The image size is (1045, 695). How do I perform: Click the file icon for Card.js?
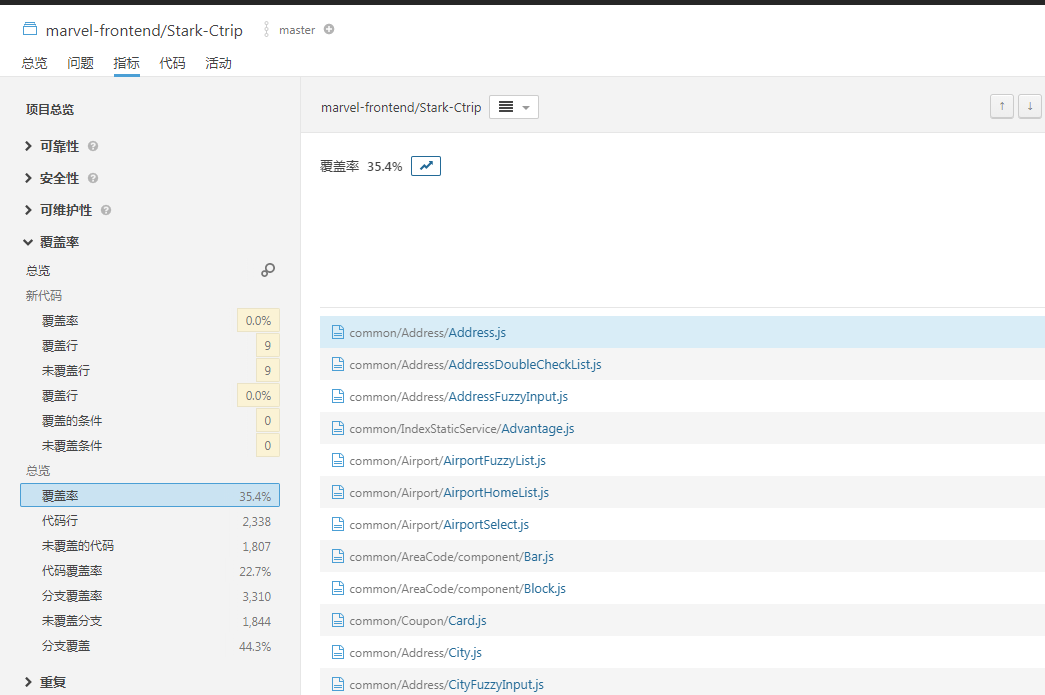pyautogui.click(x=338, y=621)
